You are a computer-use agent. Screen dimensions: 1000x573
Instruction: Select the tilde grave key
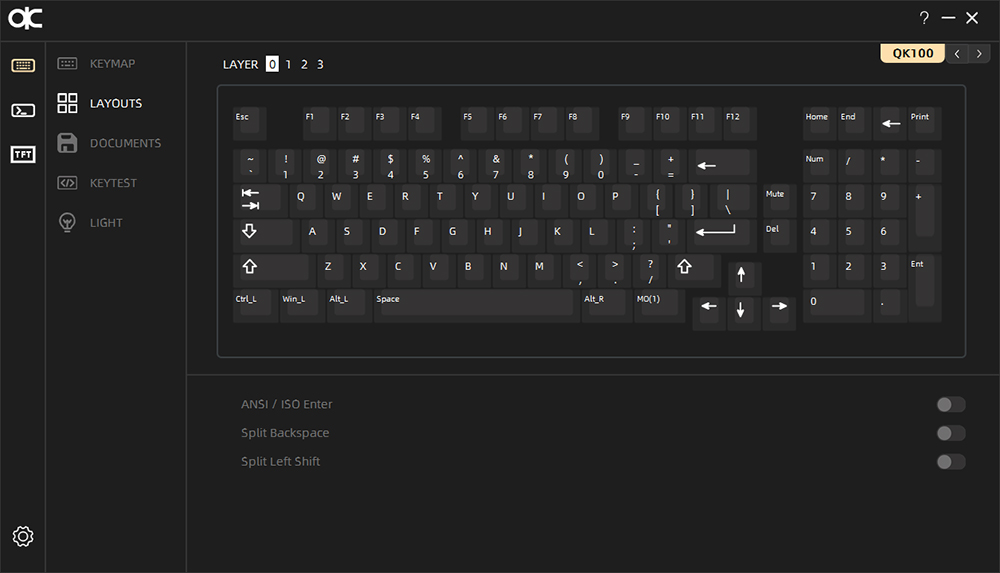pos(251,166)
